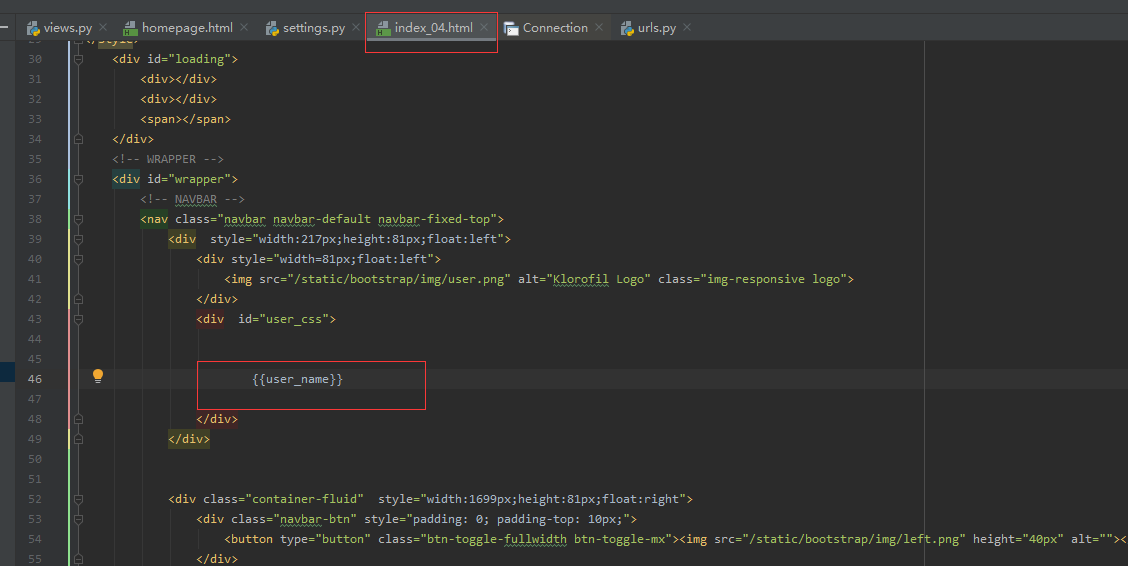
Task: Collapse the wrapper div fold on line 36
Action: 78,179
